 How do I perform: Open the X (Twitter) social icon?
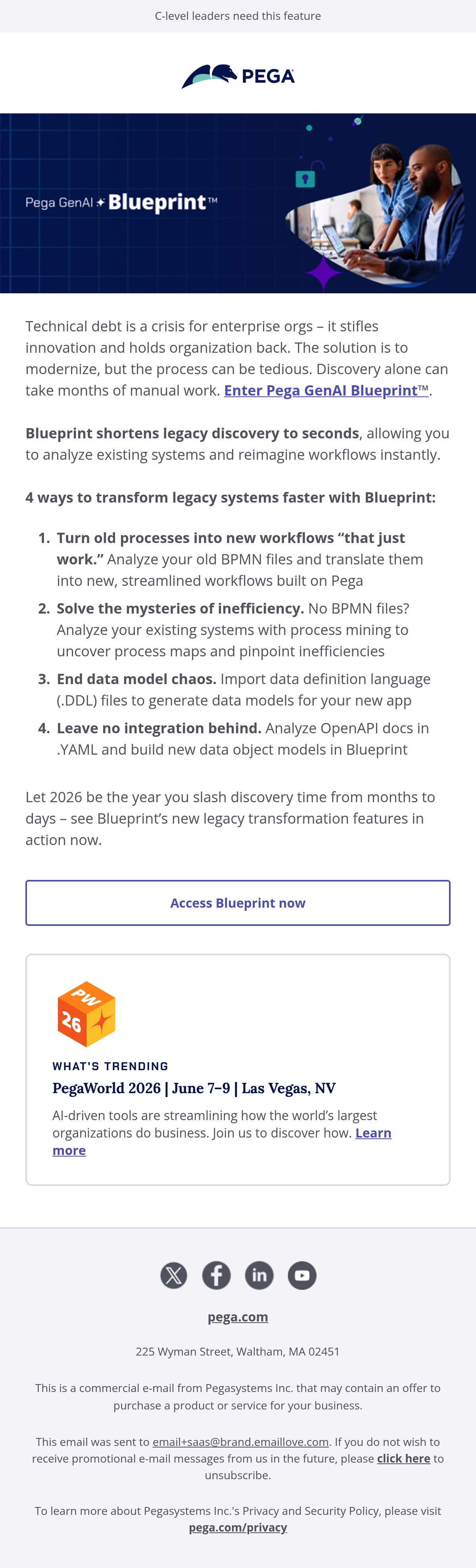pyautogui.click(x=174, y=1275)
